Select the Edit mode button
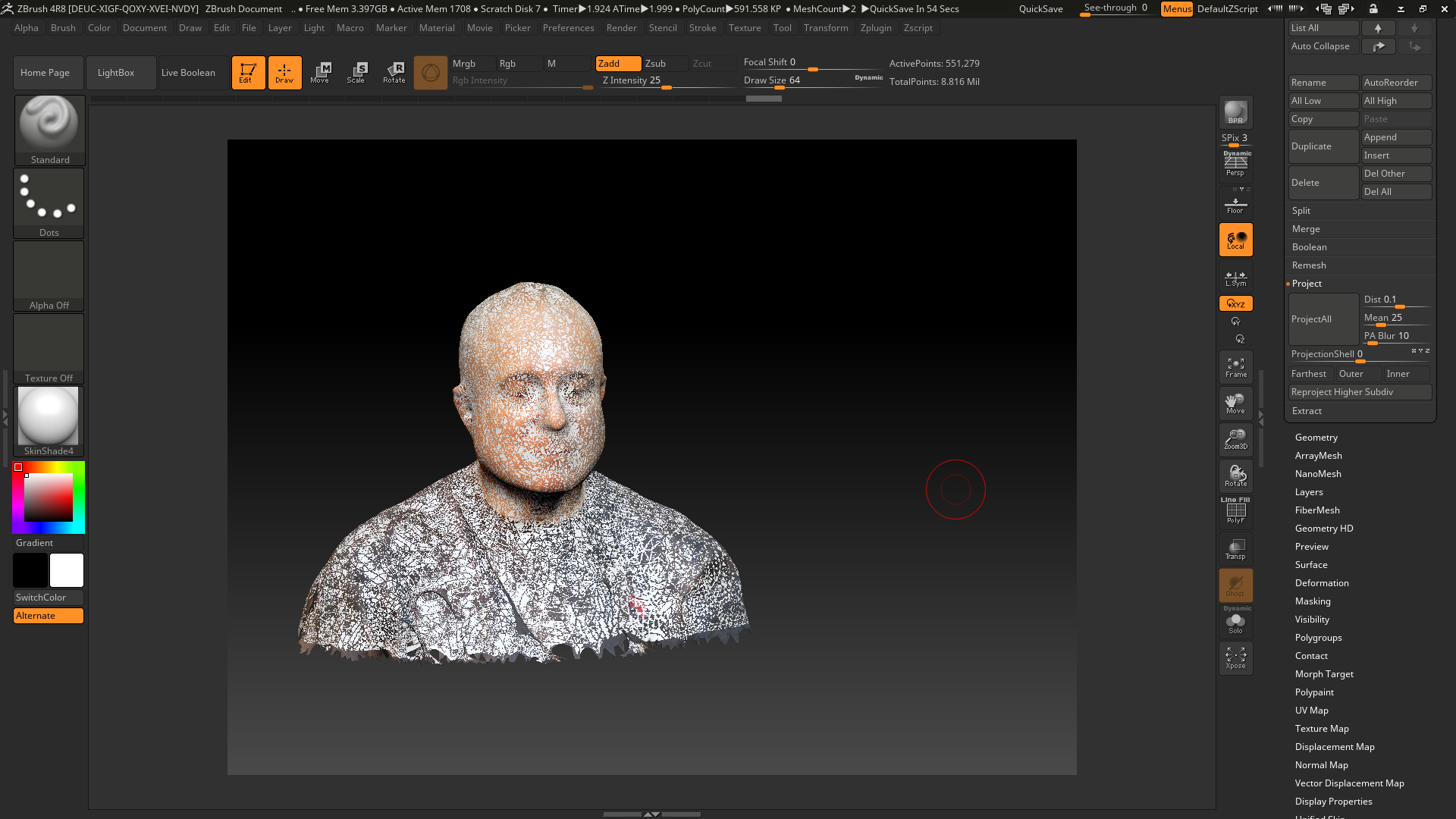The height and width of the screenshot is (819, 1456). click(x=248, y=73)
